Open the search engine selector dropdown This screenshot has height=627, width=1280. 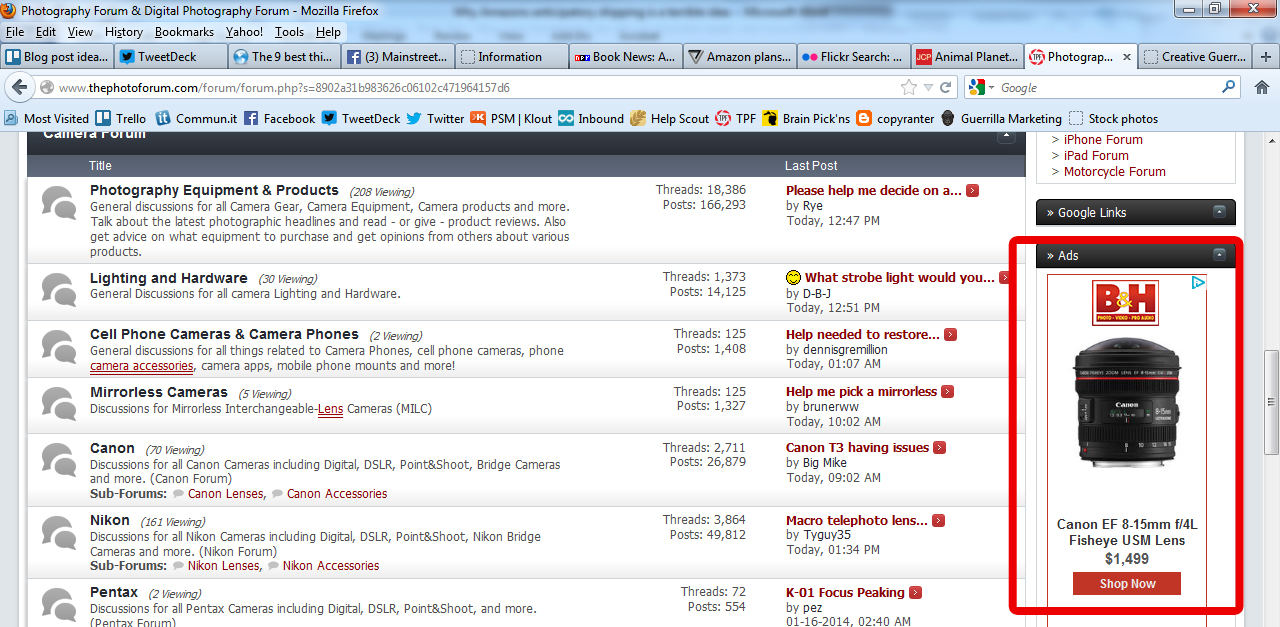pos(991,88)
